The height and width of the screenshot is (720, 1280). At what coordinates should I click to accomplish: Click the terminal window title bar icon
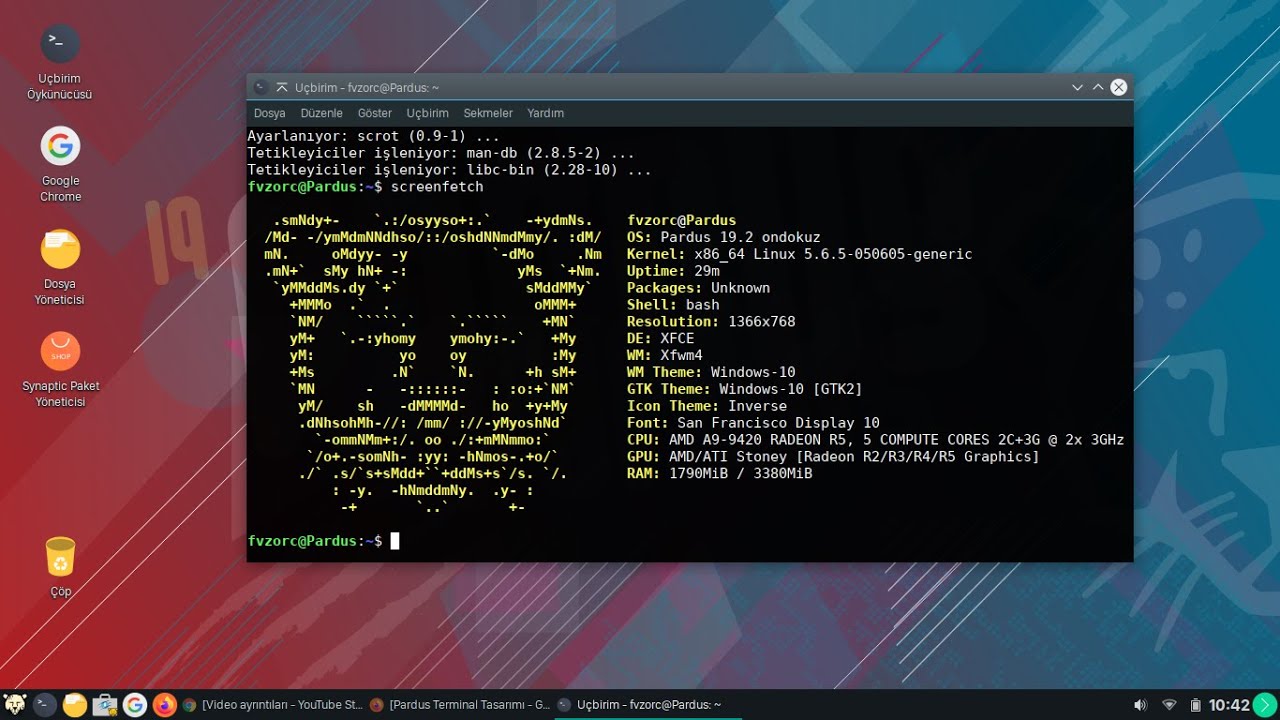tap(260, 87)
